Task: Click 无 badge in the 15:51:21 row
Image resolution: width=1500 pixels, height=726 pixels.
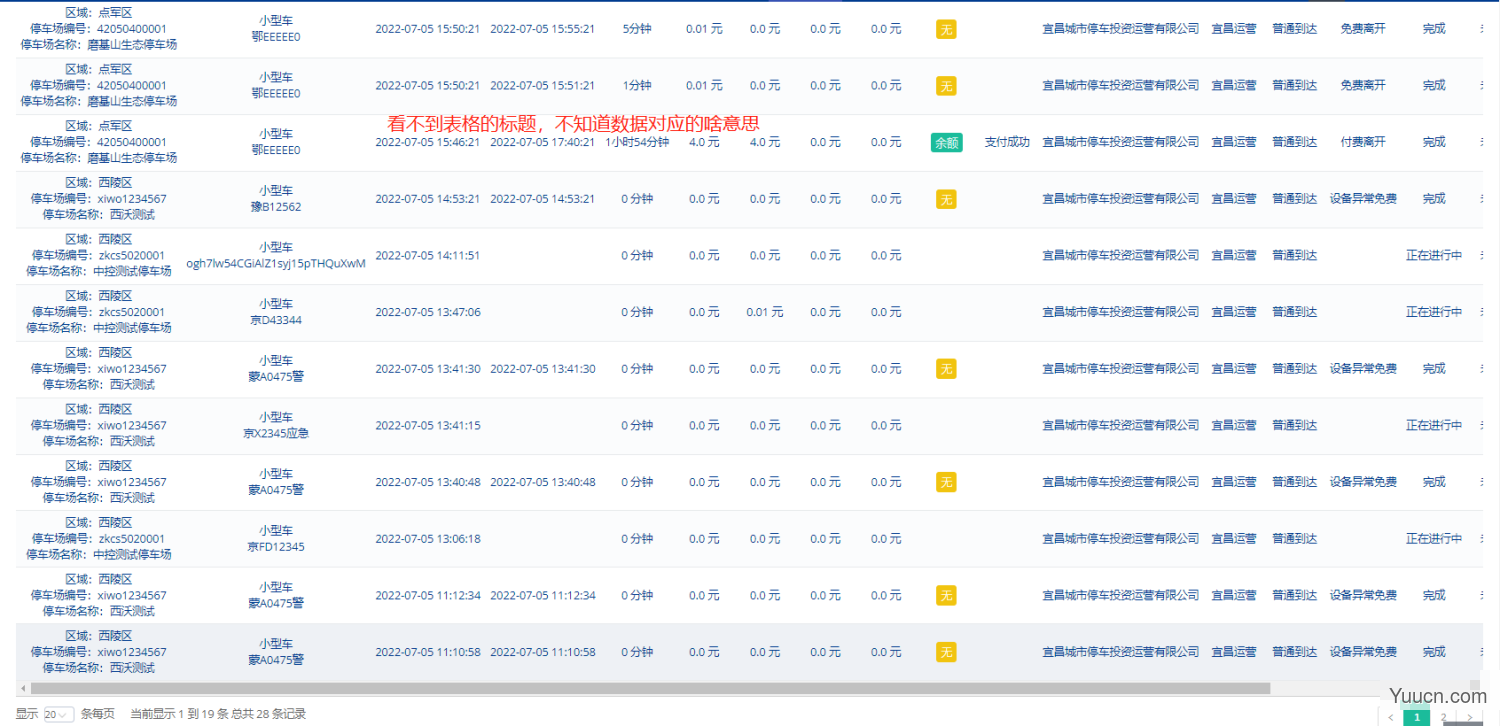Action: 946,86
